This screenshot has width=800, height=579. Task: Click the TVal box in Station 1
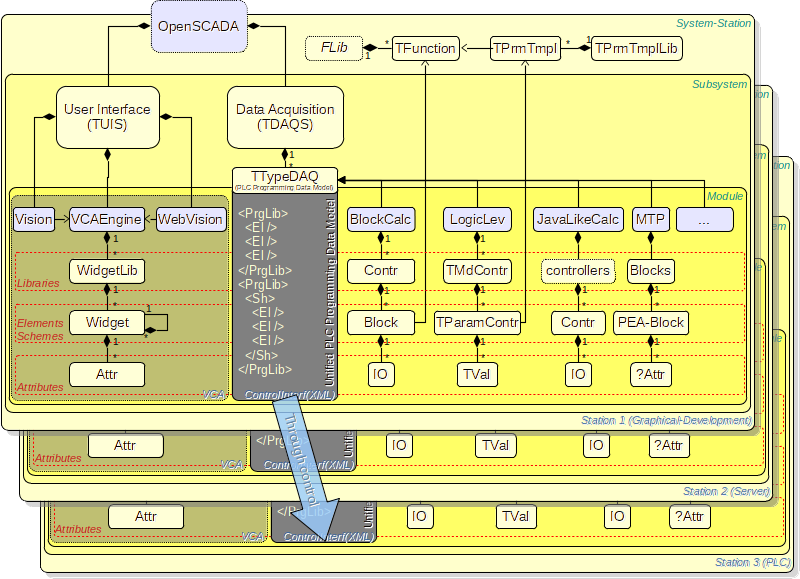point(477,374)
